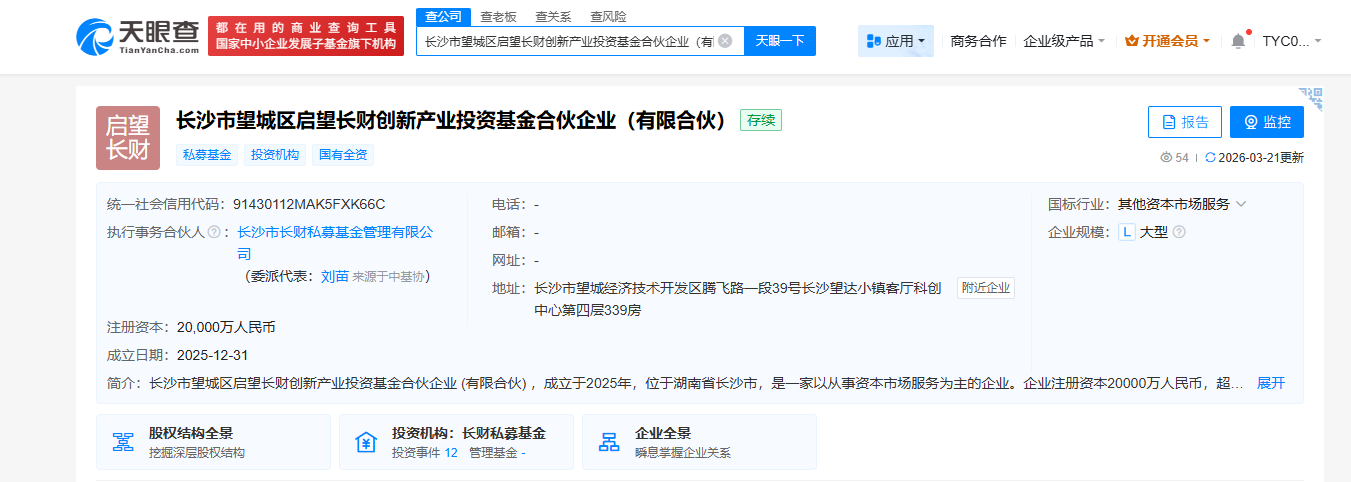Image resolution: width=1351 pixels, height=482 pixels.
Task: Click the 报告 report button
Action: [1185, 122]
